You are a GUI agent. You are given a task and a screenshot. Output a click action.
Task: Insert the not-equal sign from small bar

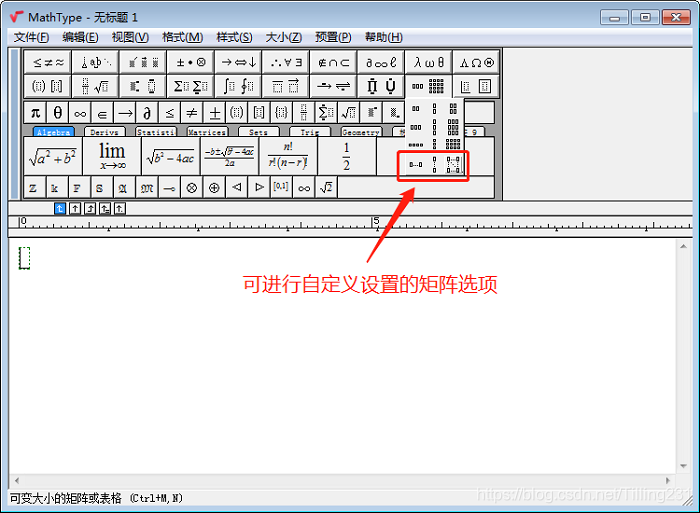point(192,113)
